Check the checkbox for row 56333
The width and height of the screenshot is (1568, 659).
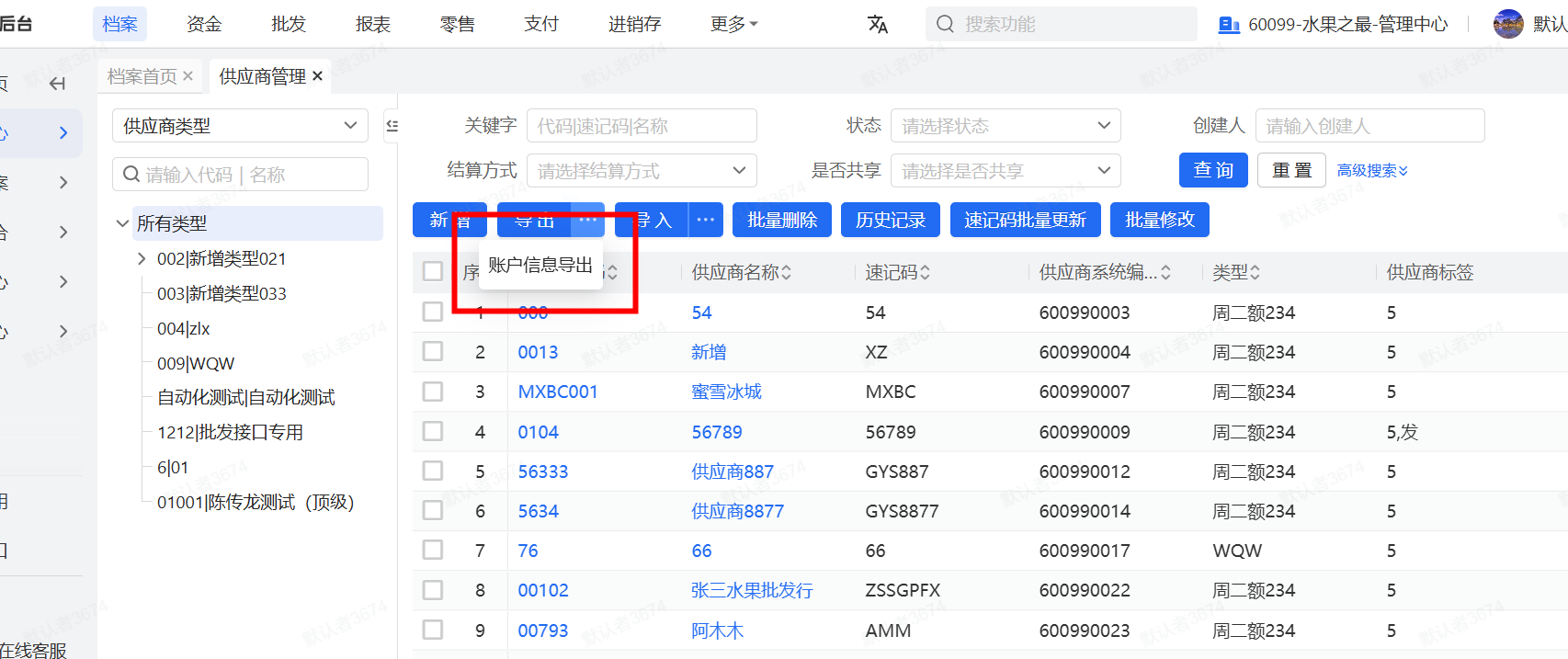click(x=433, y=471)
